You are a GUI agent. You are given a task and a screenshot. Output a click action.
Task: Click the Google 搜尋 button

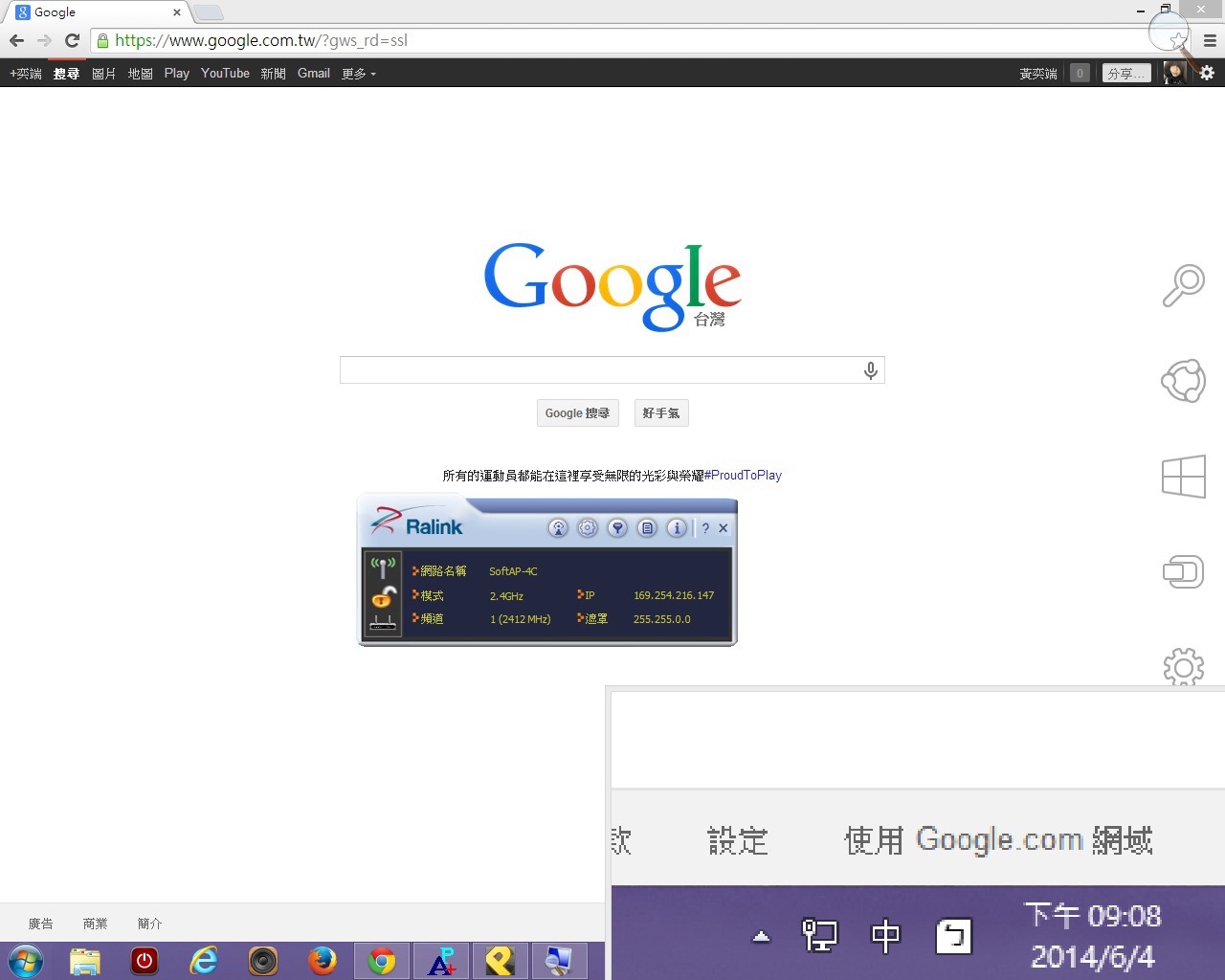point(577,413)
